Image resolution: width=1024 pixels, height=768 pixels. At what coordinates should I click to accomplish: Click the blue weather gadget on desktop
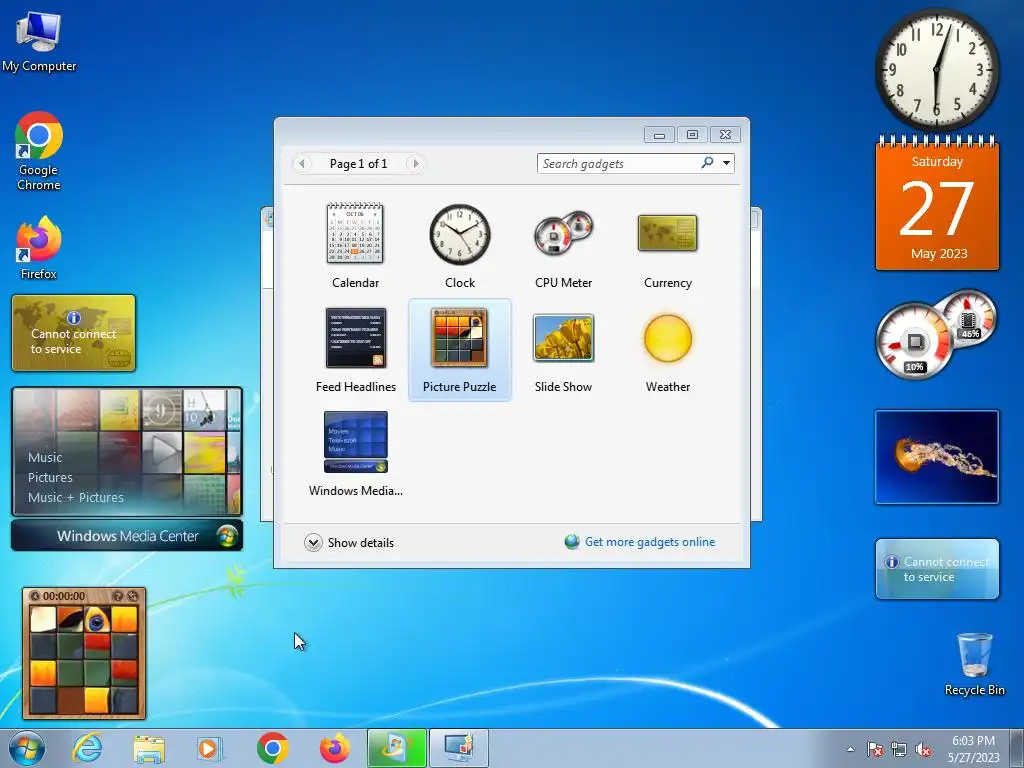(937, 569)
